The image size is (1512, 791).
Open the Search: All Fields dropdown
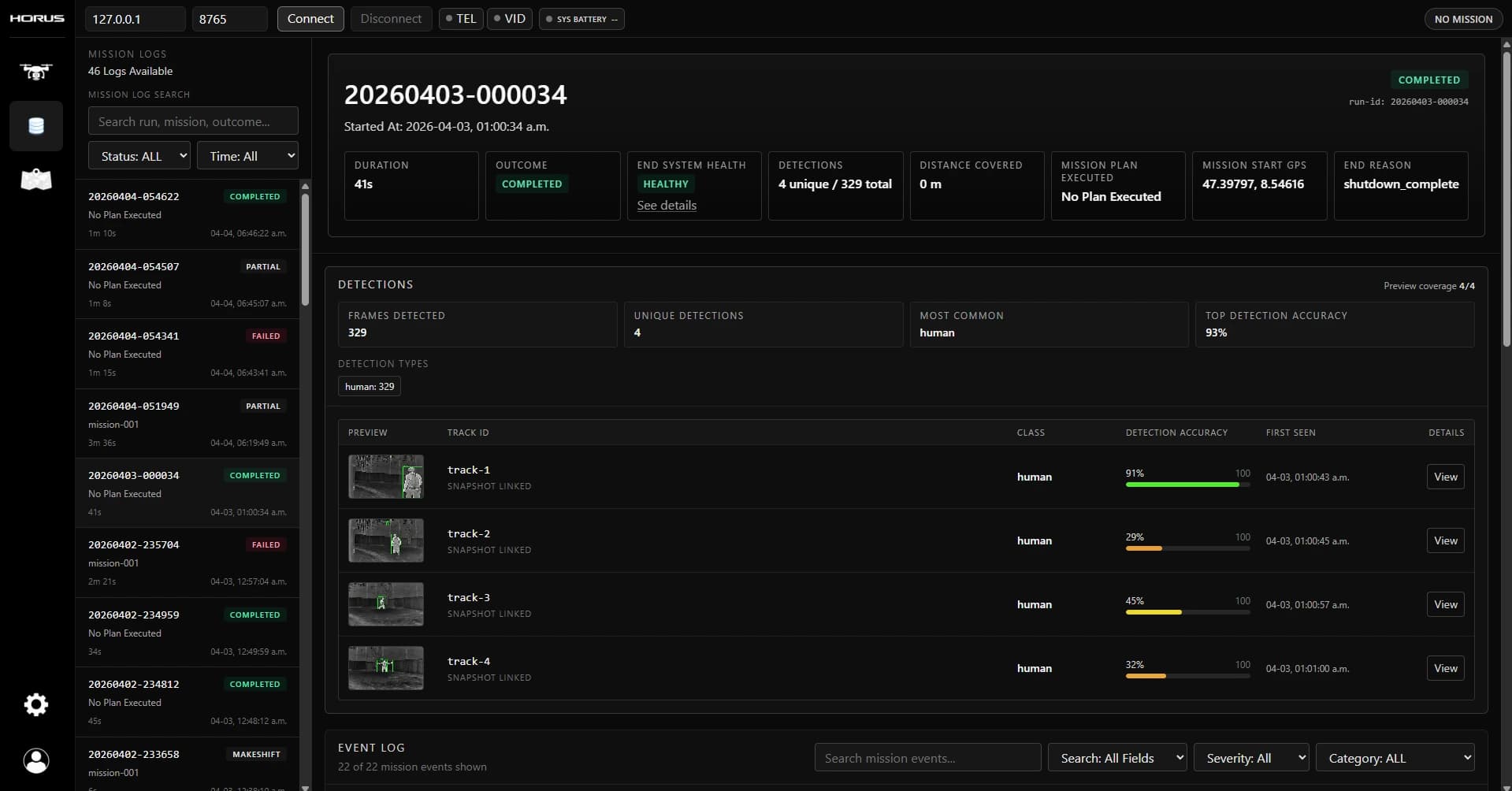(1117, 757)
